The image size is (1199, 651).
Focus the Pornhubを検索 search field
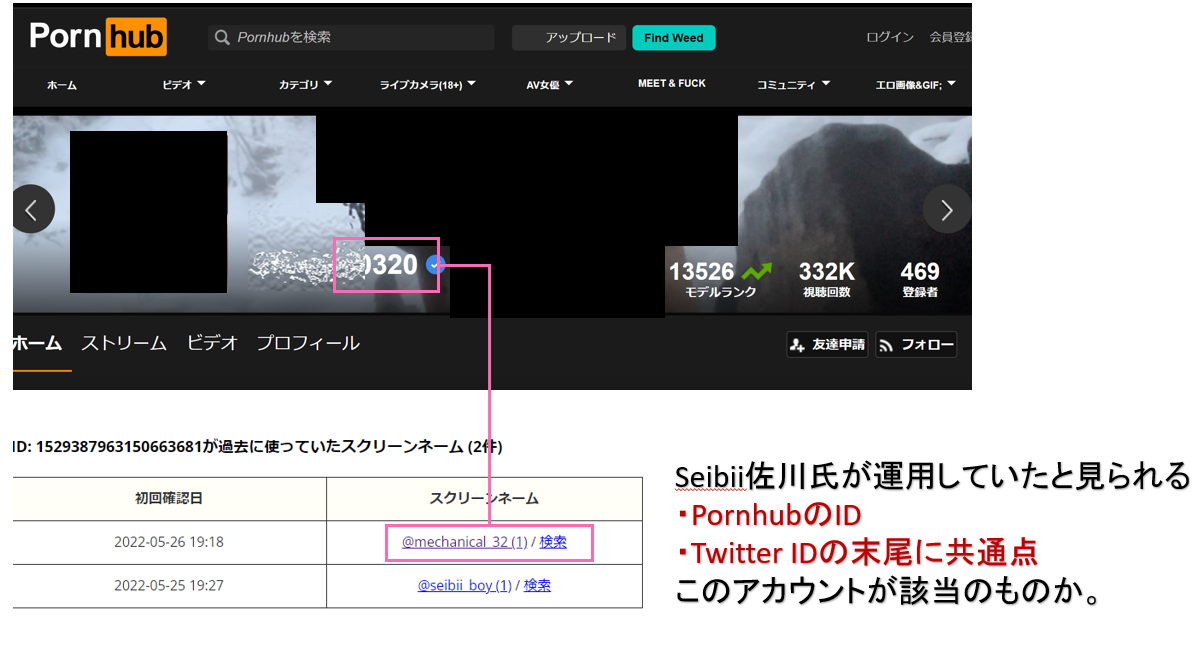click(352, 37)
